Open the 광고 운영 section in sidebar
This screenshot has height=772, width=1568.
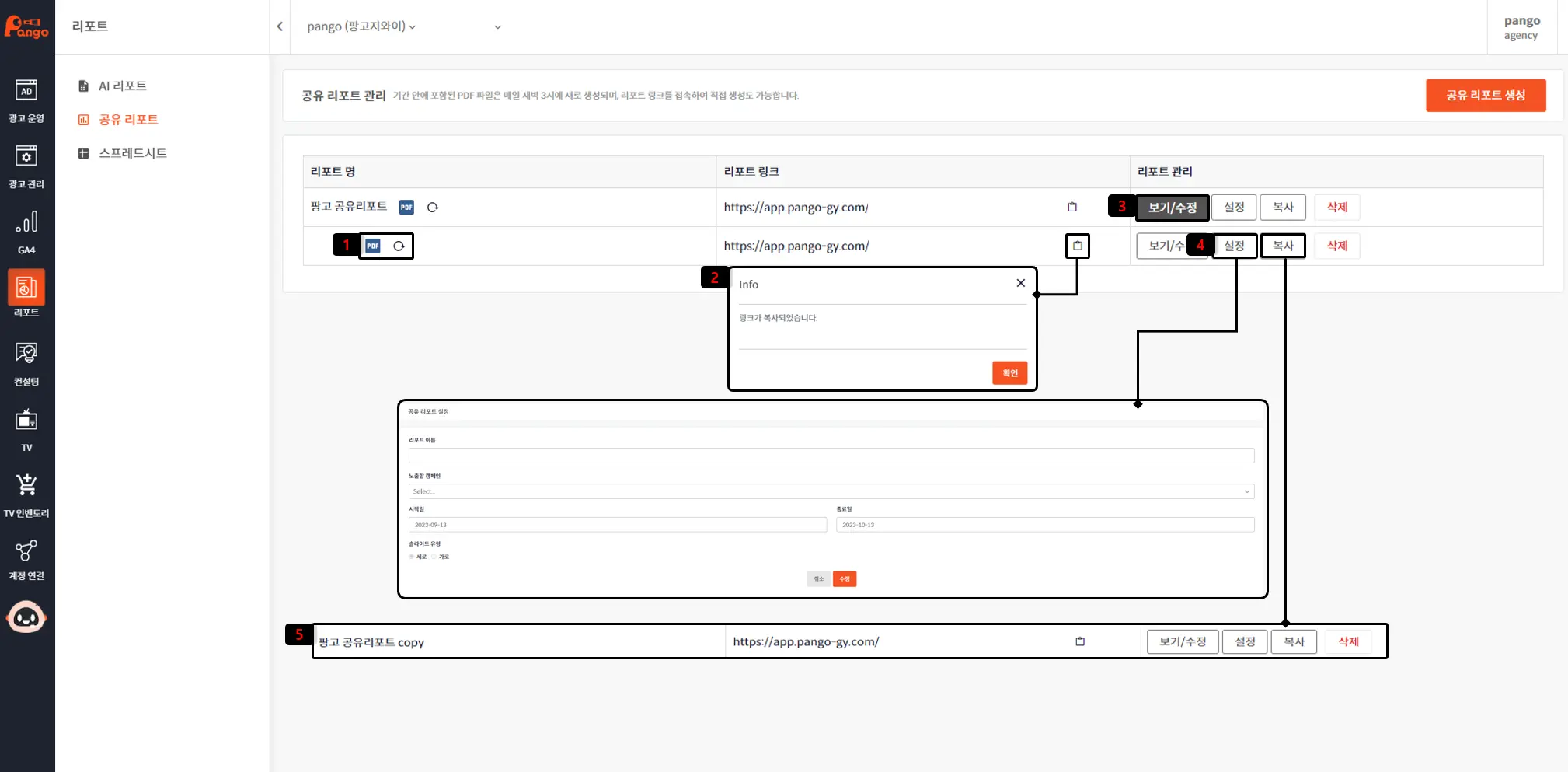(x=26, y=100)
